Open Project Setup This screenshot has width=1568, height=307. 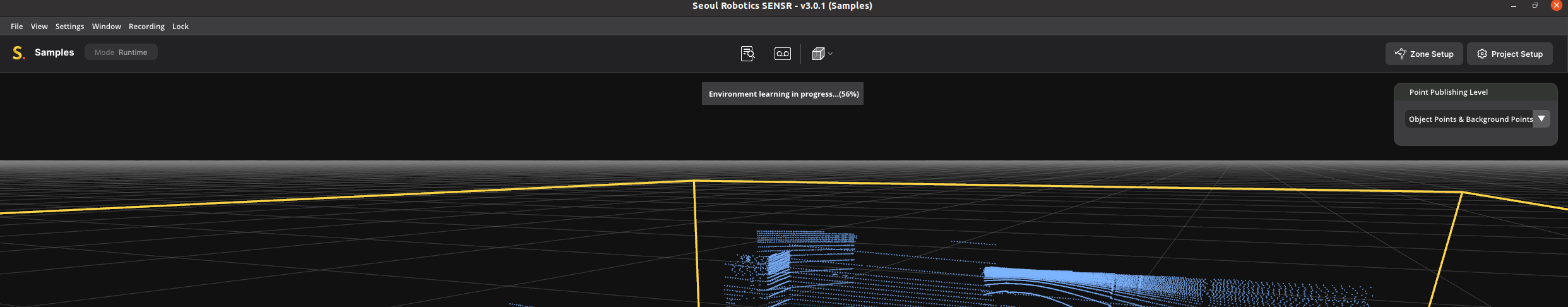click(1510, 54)
